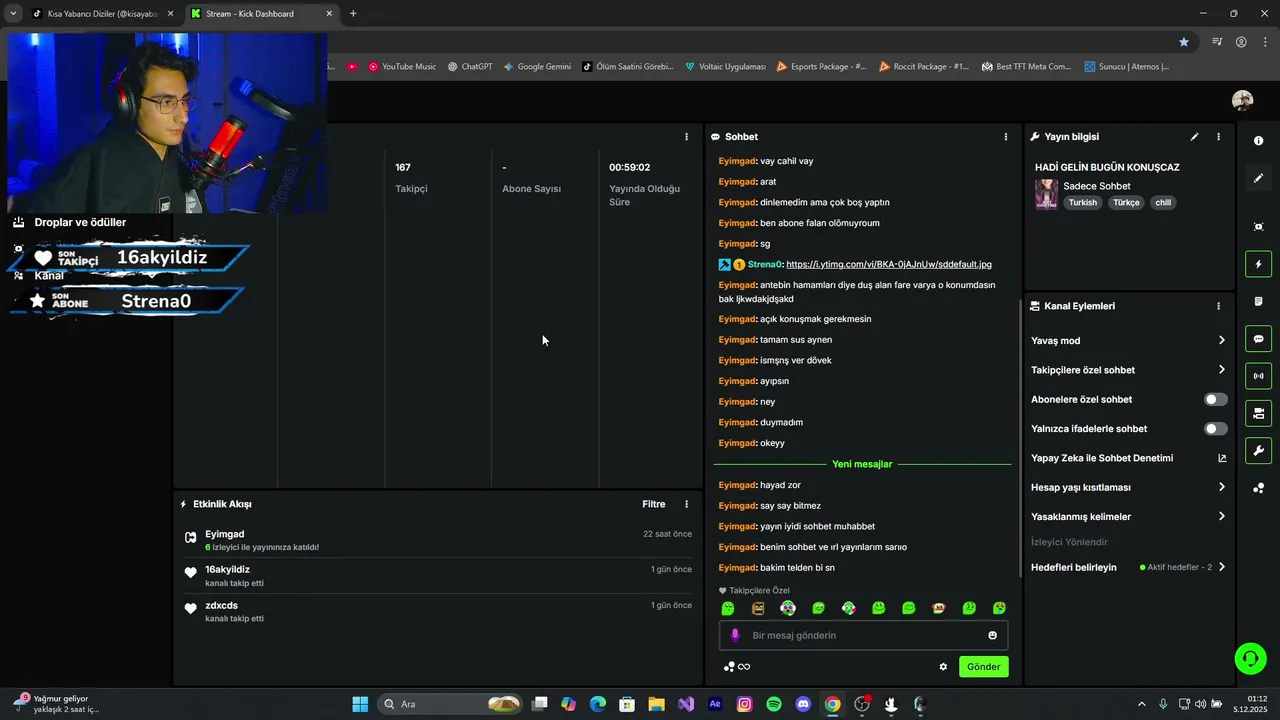Pick the last heart-eyes emote in quick row
This screenshot has width=1280, height=720.
(x=999, y=608)
